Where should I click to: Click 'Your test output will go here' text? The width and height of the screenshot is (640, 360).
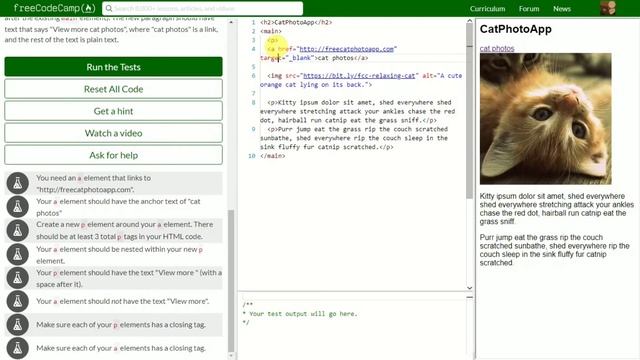(x=303, y=313)
